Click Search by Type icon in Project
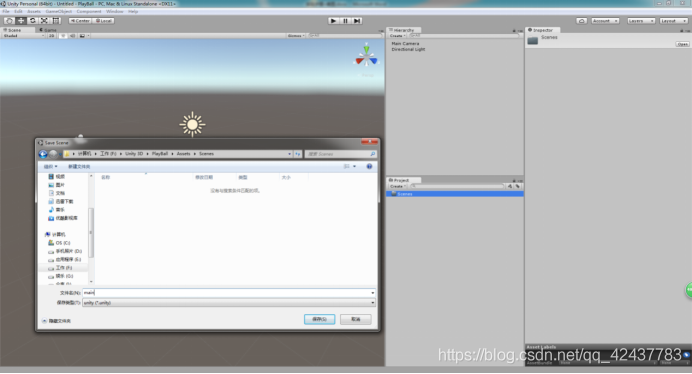 tap(510, 186)
